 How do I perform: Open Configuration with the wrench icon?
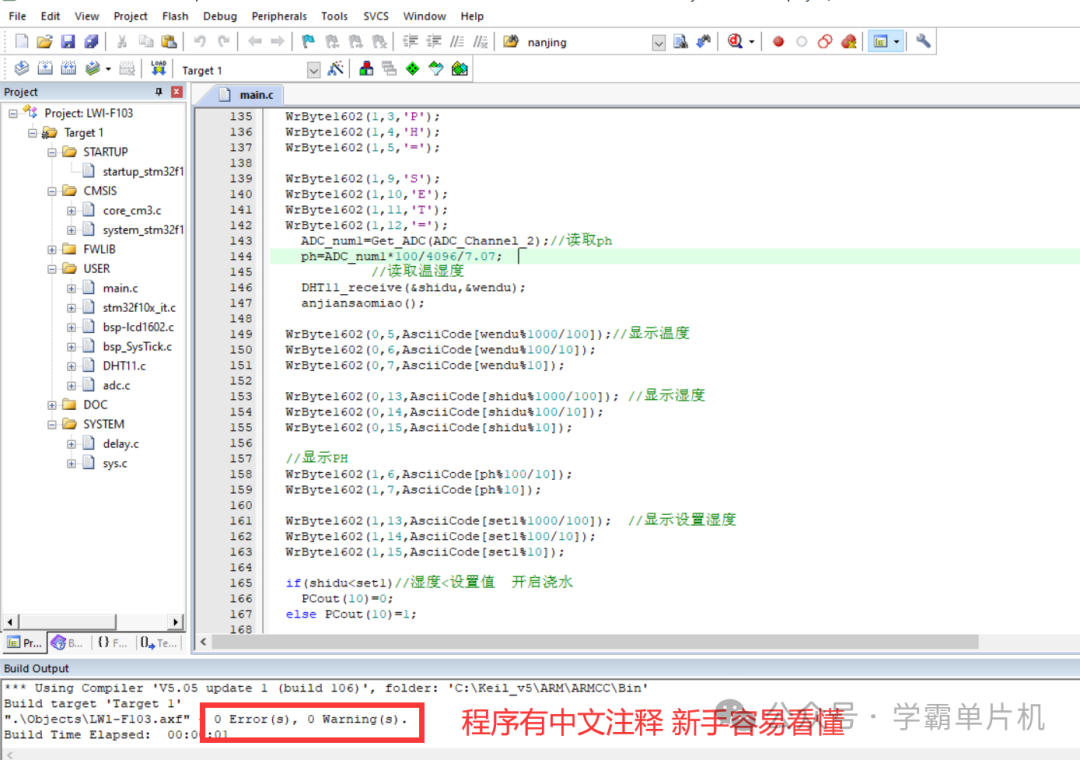click(924, 41)
